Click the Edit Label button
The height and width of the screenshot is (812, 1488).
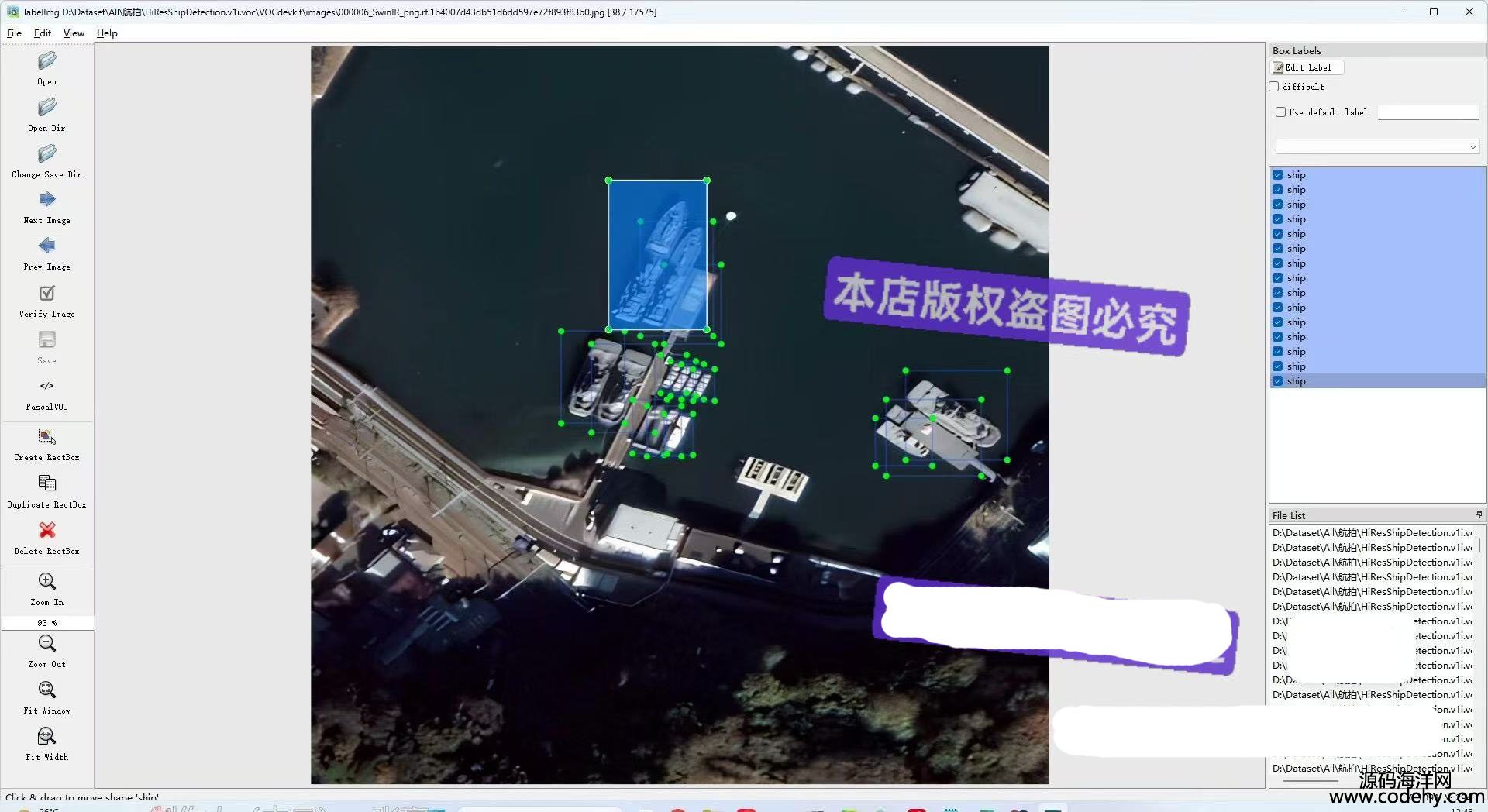pos(1307,67)
